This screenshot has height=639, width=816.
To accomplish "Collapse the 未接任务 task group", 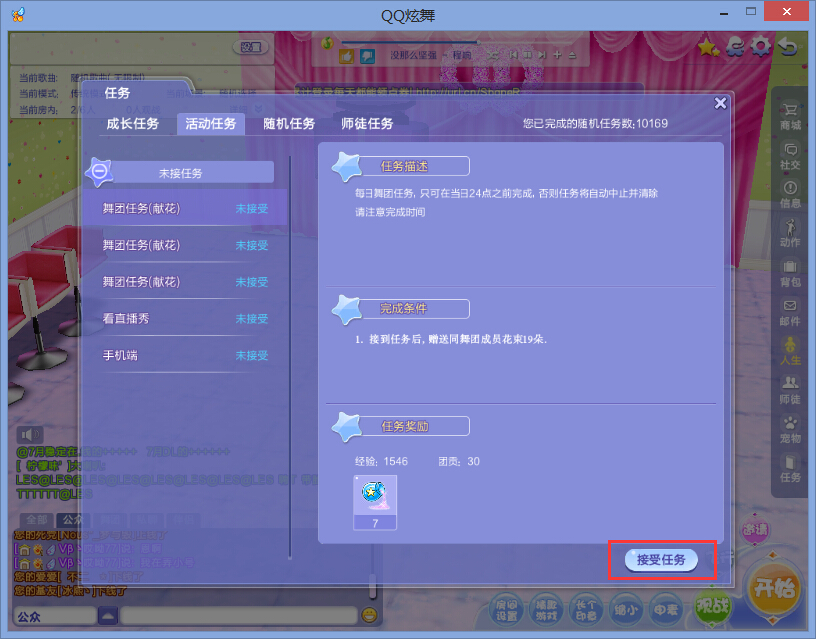I will coord(101,172).
